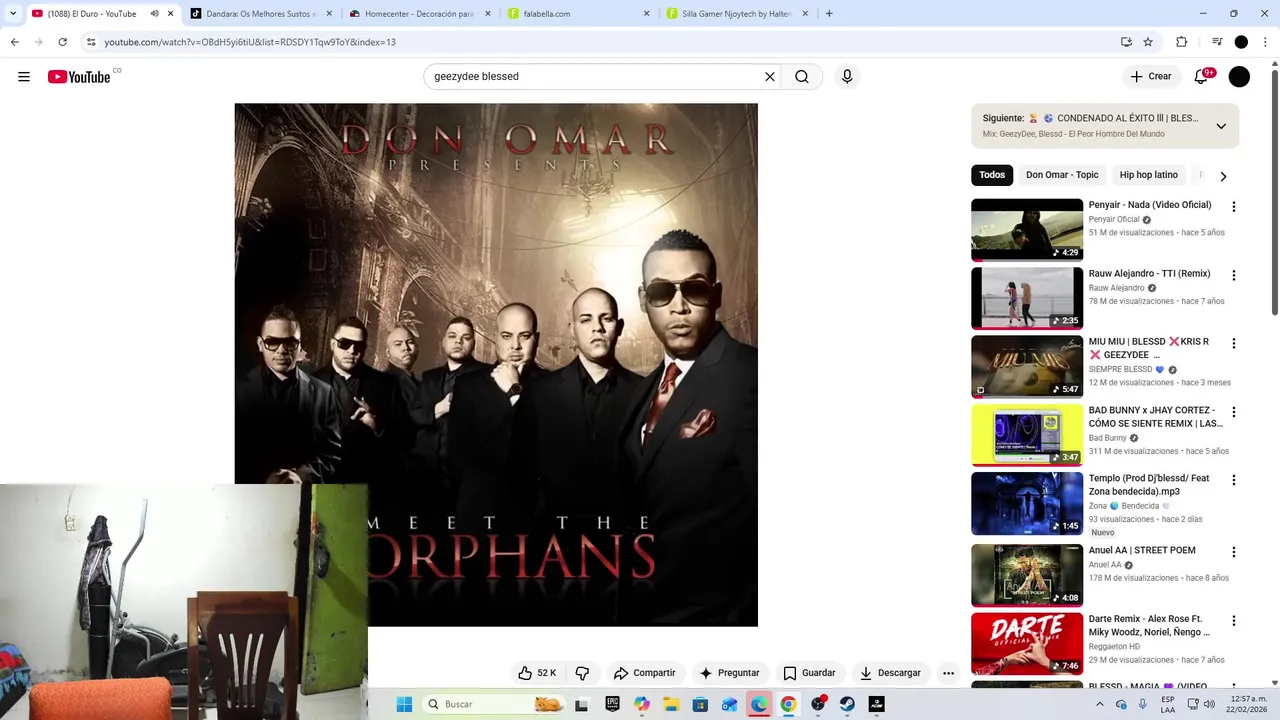Expand the Siguiente mix playlist panel
1280x720 pixels.
(x=1221, y=126)
